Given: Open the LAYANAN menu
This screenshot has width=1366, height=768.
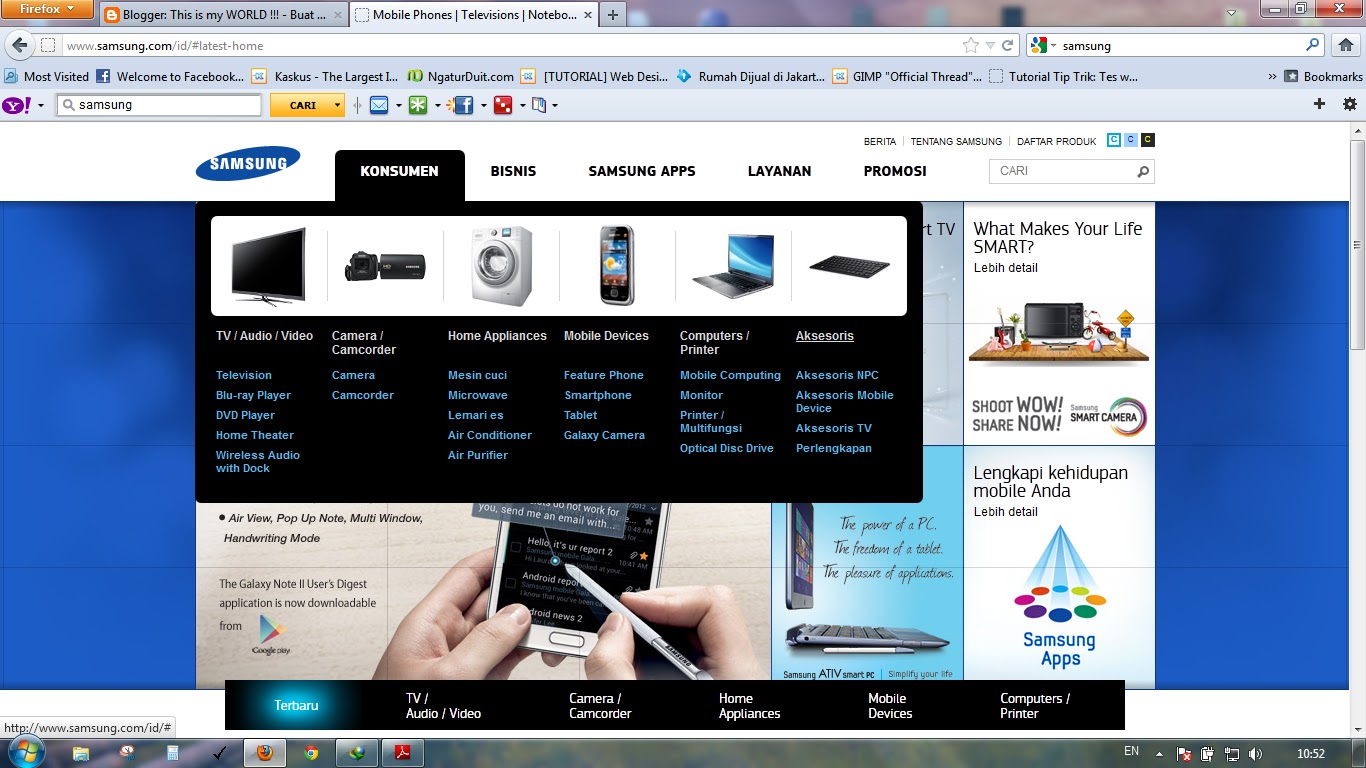Looking at the screenshot, I should click(x=780, y=171).
